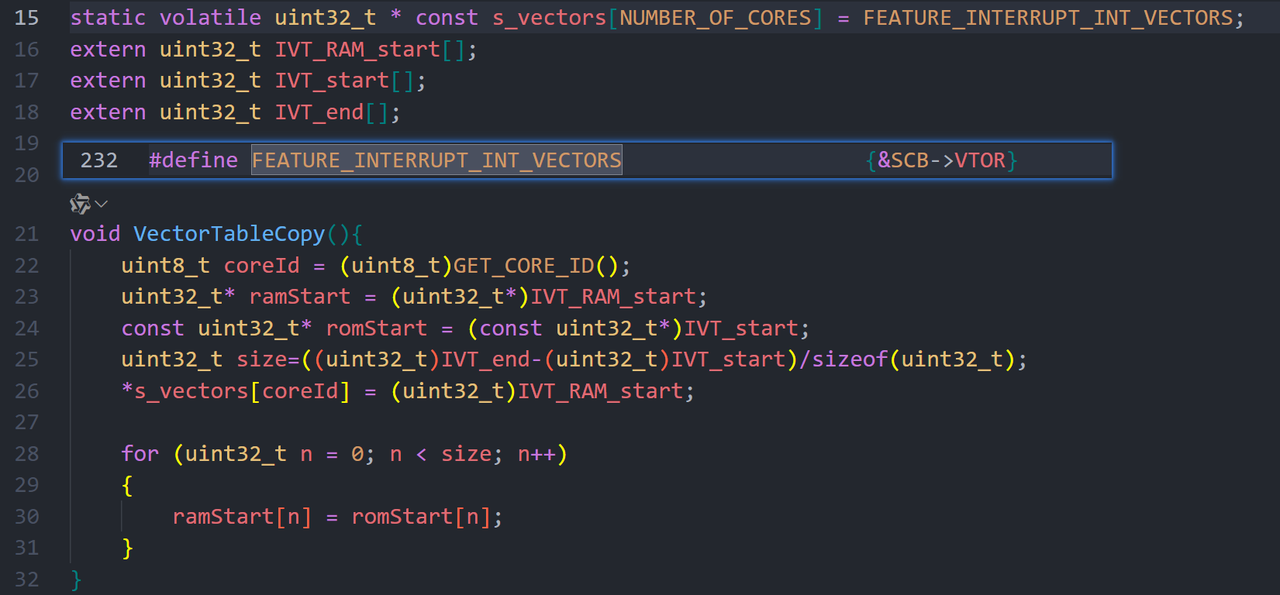Click {&SCB->VTOR} in the definition preview
Screen dimensions: 1280x595
point(942,160)
